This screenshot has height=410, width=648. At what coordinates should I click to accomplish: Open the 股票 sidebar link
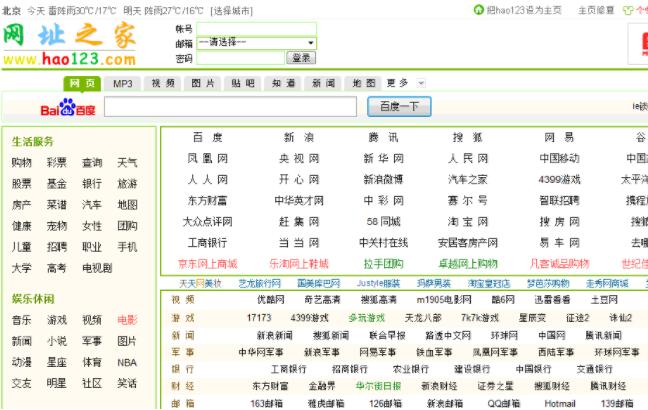(x=21, y=184)
